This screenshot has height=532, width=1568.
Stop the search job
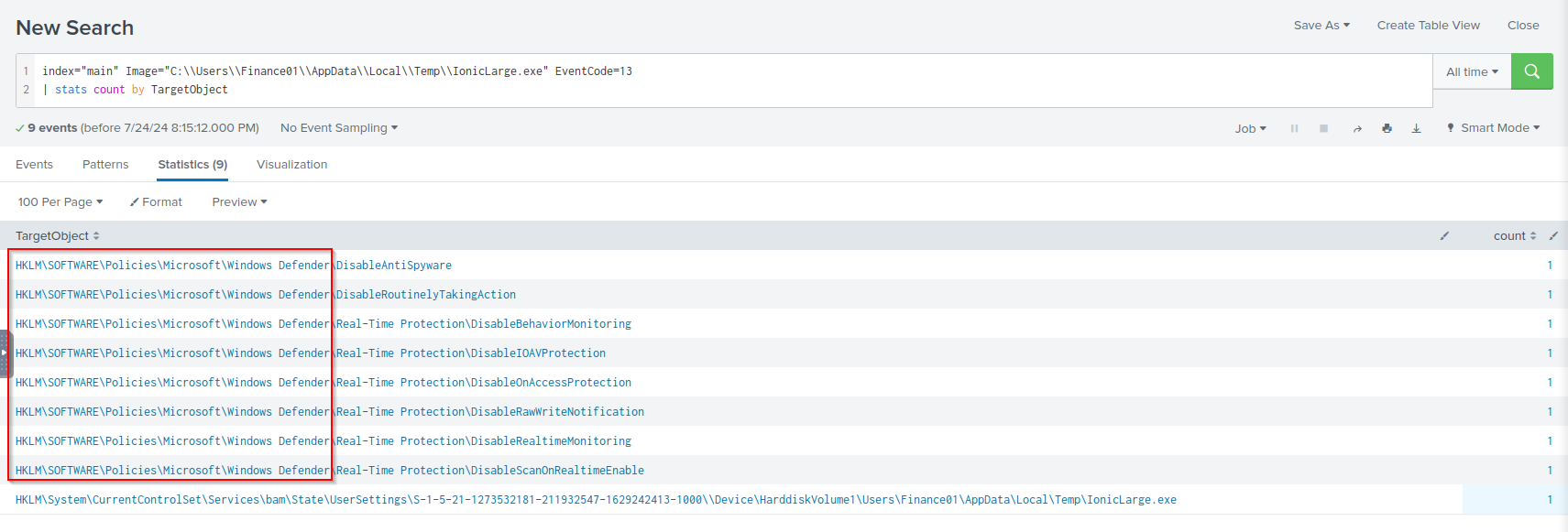click(1323, 128)
